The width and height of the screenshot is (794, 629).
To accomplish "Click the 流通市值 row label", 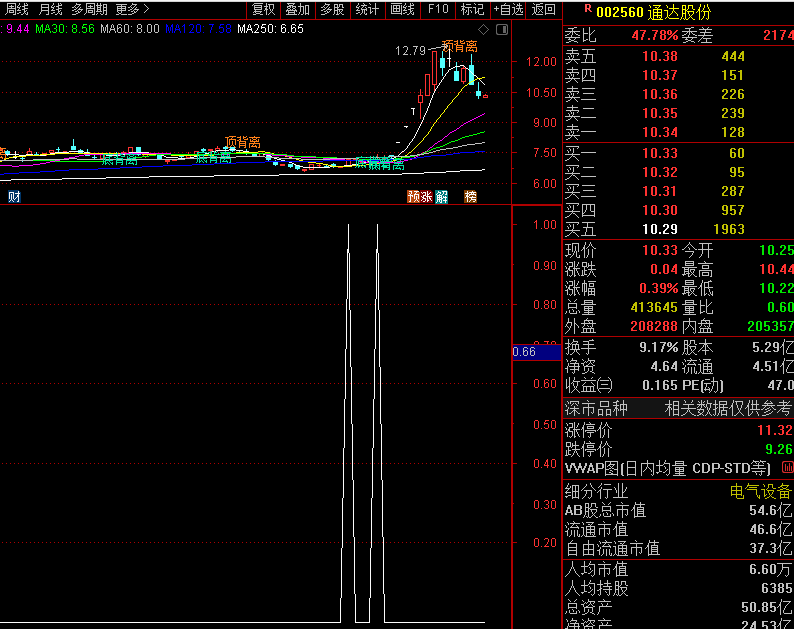I will coord(596,530).
